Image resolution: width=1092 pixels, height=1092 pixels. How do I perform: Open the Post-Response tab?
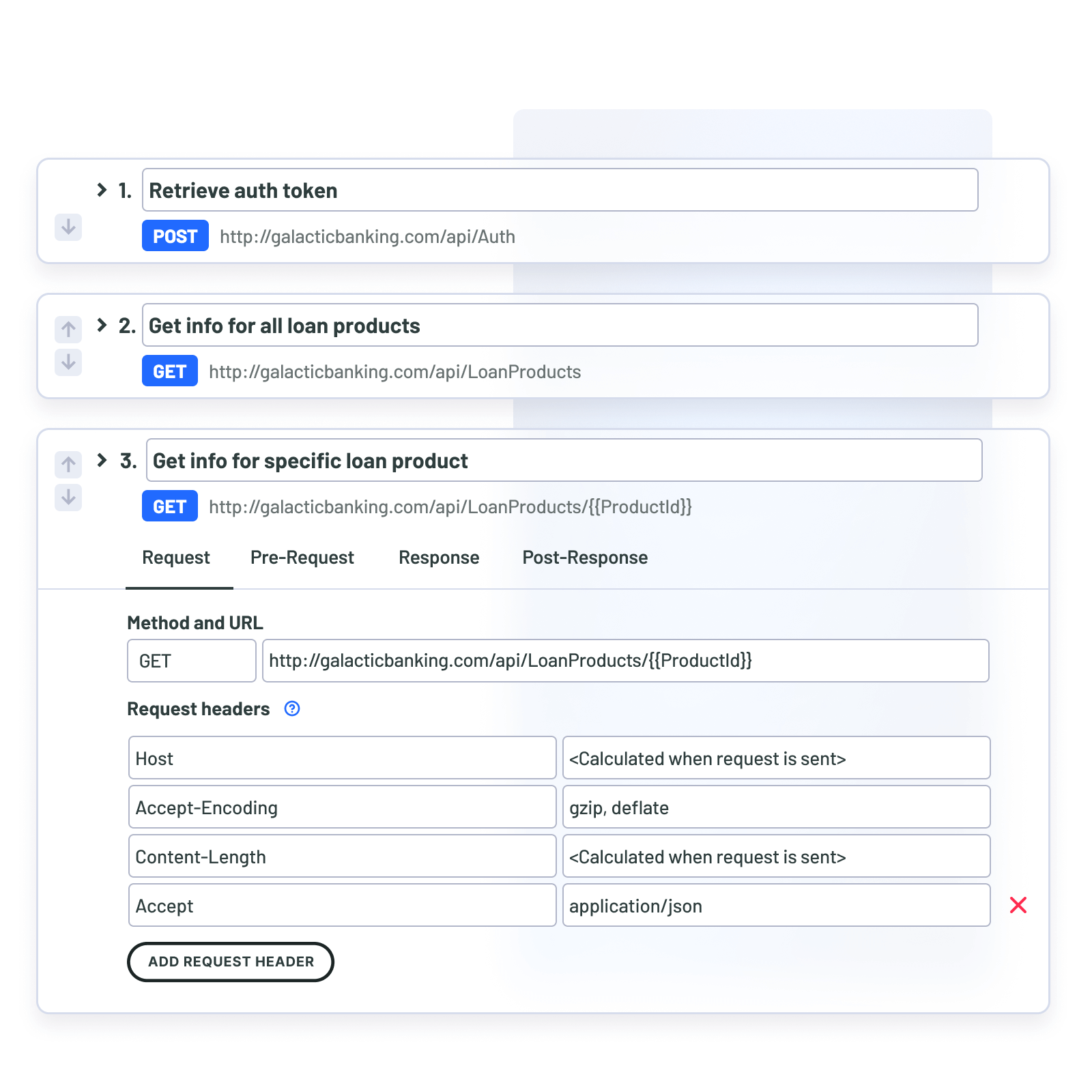click(x=585, y=558)
